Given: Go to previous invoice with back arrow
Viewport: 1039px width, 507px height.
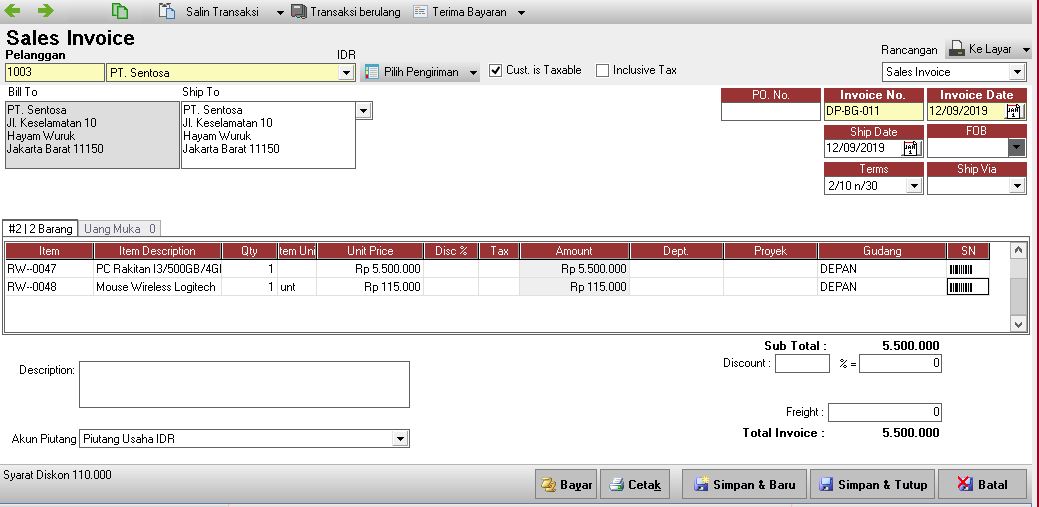Looking at the screenshot, I should (x=12, y=11).
